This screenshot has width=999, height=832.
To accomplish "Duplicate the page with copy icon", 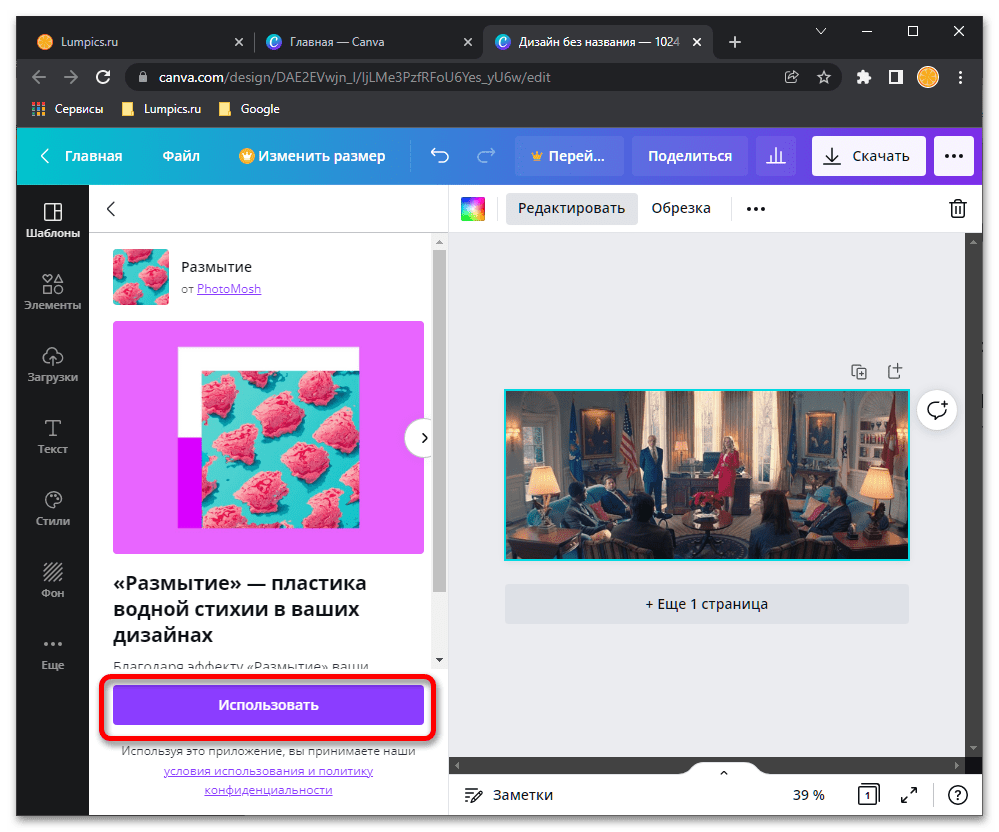I will coord(859,372).
